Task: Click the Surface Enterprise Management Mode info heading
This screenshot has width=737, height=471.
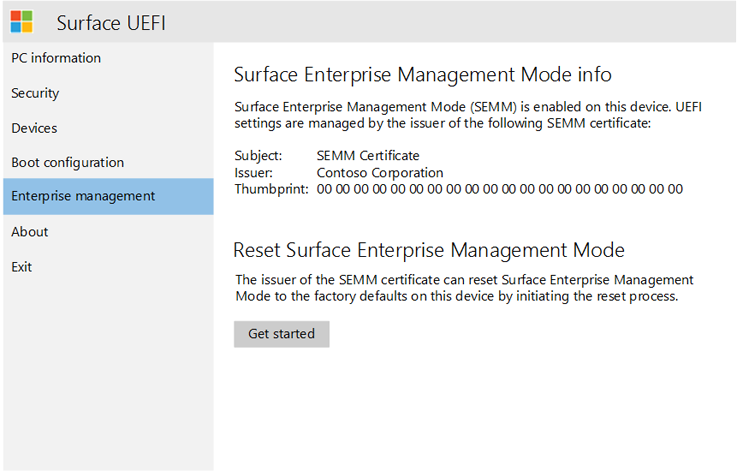Action: (422, 75)
